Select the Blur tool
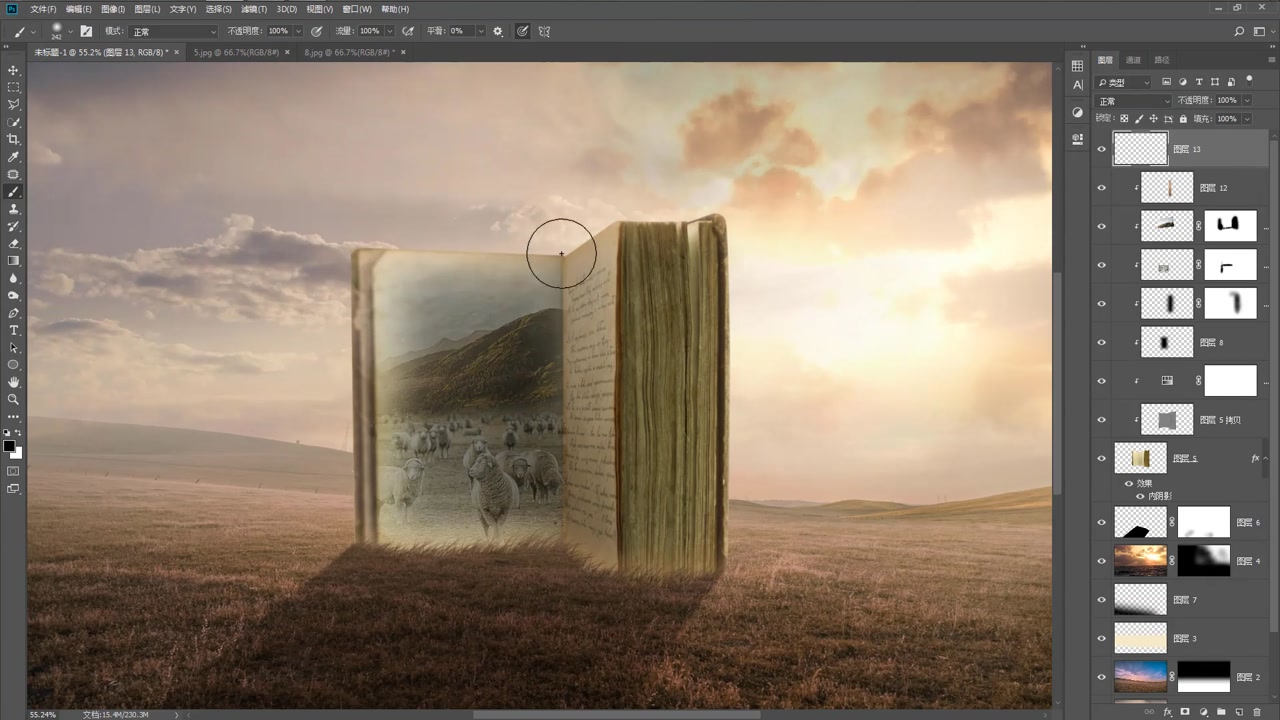The image size is (1280, 720). (13, 278)
